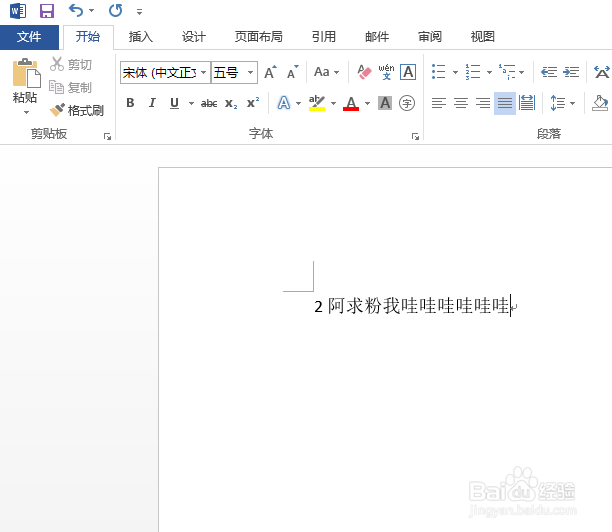Apply bullet list formatting
The width and height of the screenshot is (612, 532).
(x=439, y=72)
